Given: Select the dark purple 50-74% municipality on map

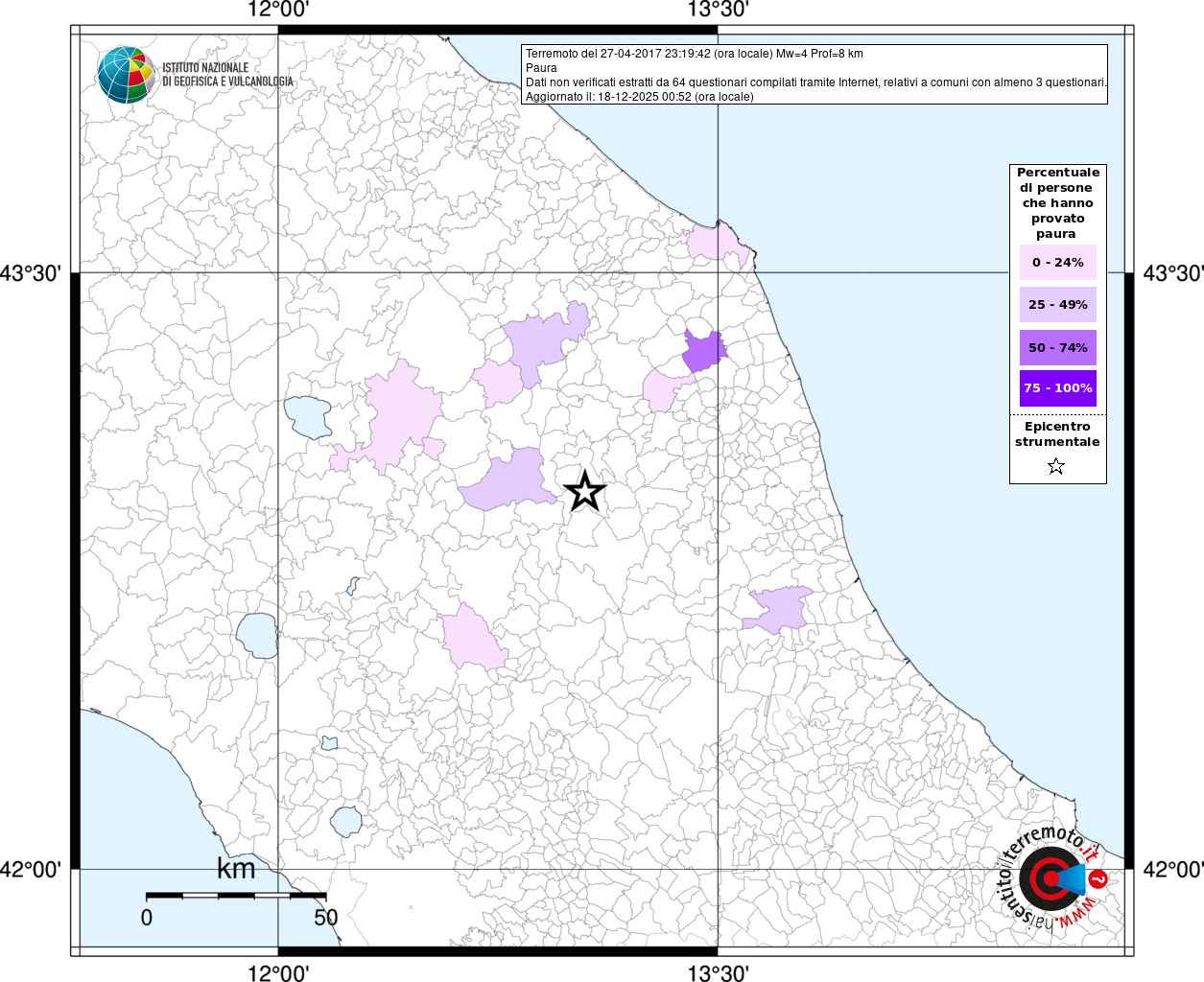Looking at the screenshot, I should (x=702, y=352).
